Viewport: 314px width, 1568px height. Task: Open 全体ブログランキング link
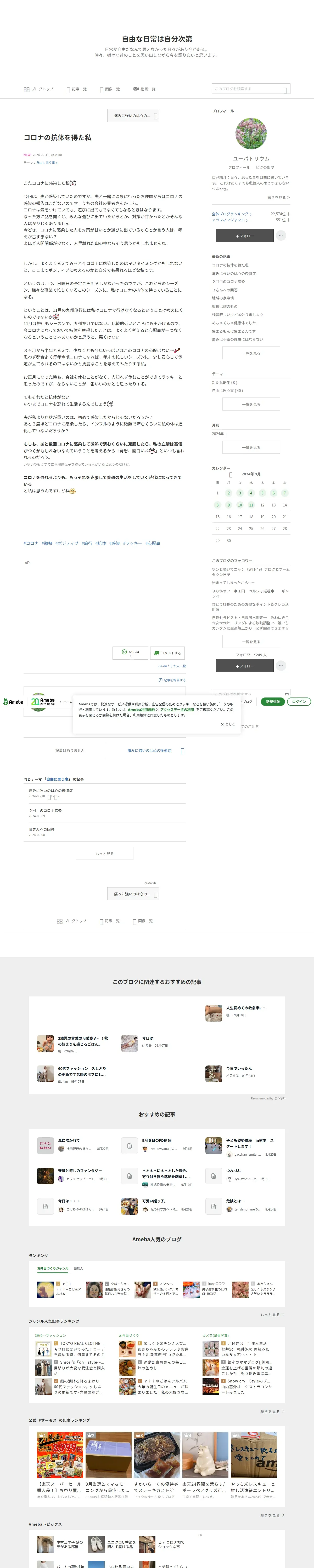coord(231,214)
